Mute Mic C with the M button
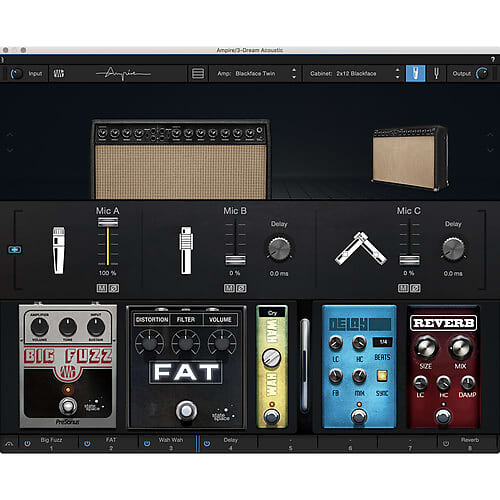The width and height of the screenshot is (500, 500). [x=403, y=288]
